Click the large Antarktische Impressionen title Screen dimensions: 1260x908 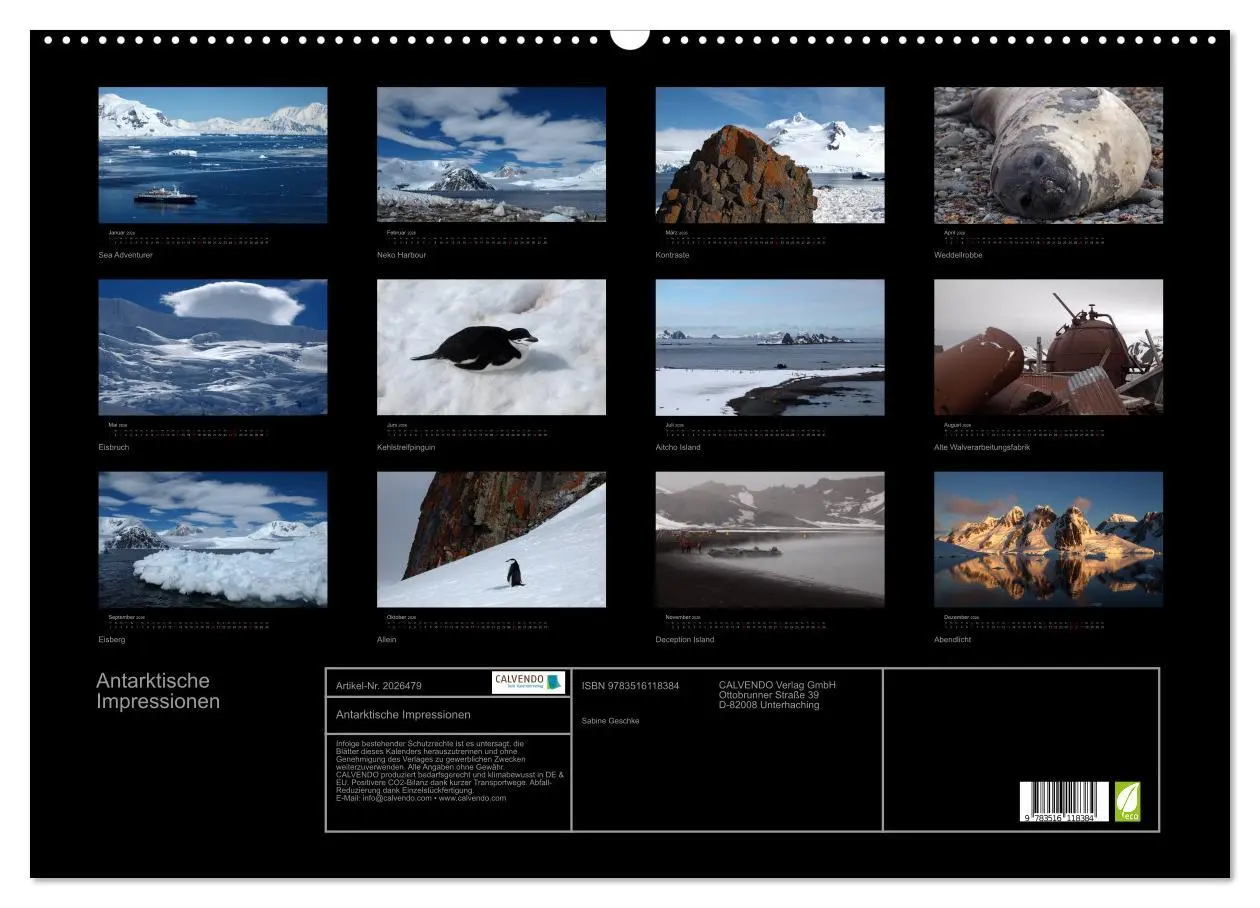(x=158, y=691)
